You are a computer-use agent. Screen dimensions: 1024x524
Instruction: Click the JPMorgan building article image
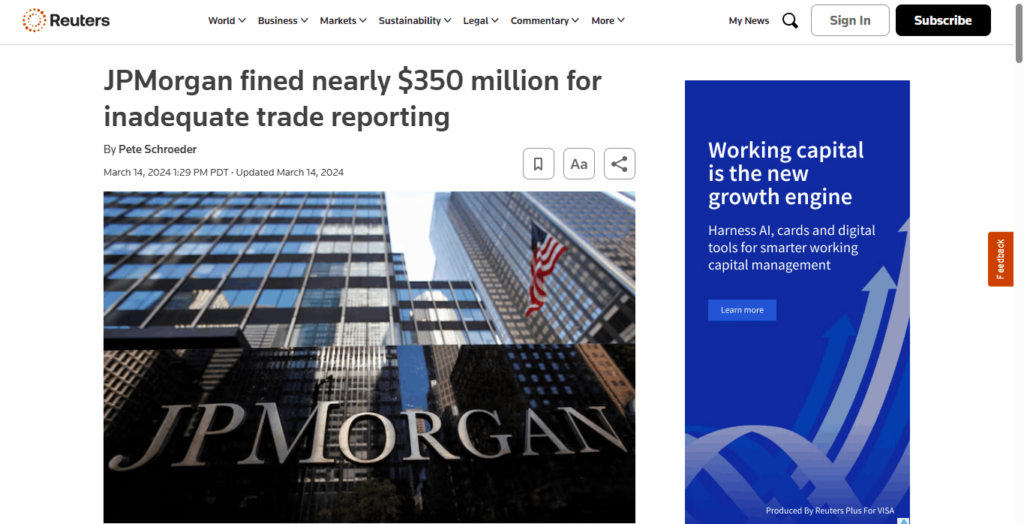[x=369, y=357]
